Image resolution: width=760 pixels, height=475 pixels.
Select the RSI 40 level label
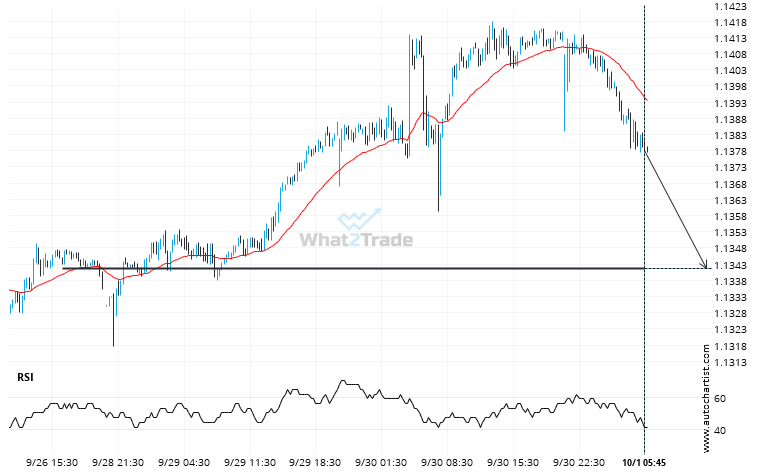(x=718, y=430)
